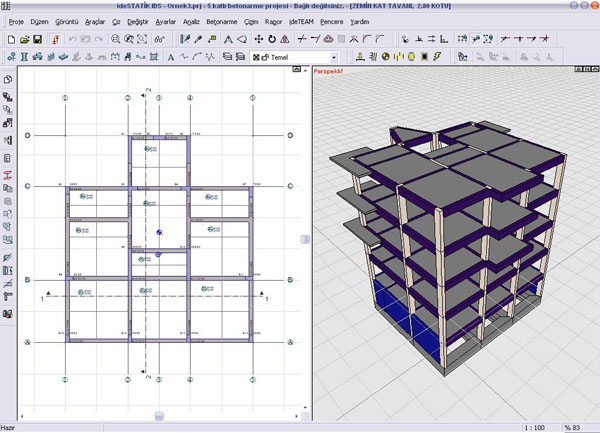
Task: Click the eyedropper icon in toolbar
Action: click(198, 39)
